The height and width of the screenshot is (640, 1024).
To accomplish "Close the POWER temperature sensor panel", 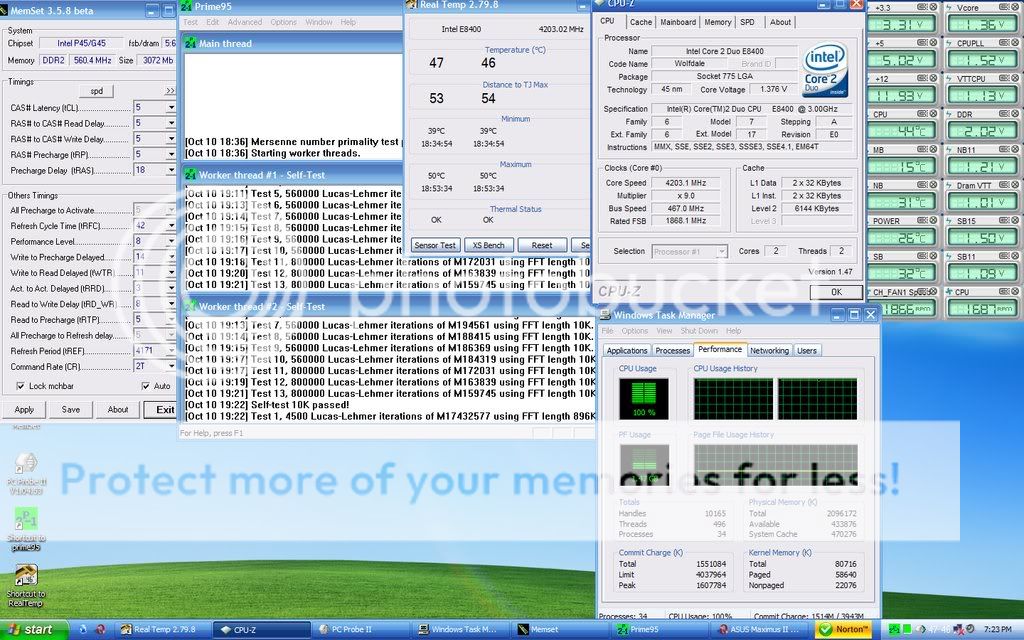I will tap(933, 220).
